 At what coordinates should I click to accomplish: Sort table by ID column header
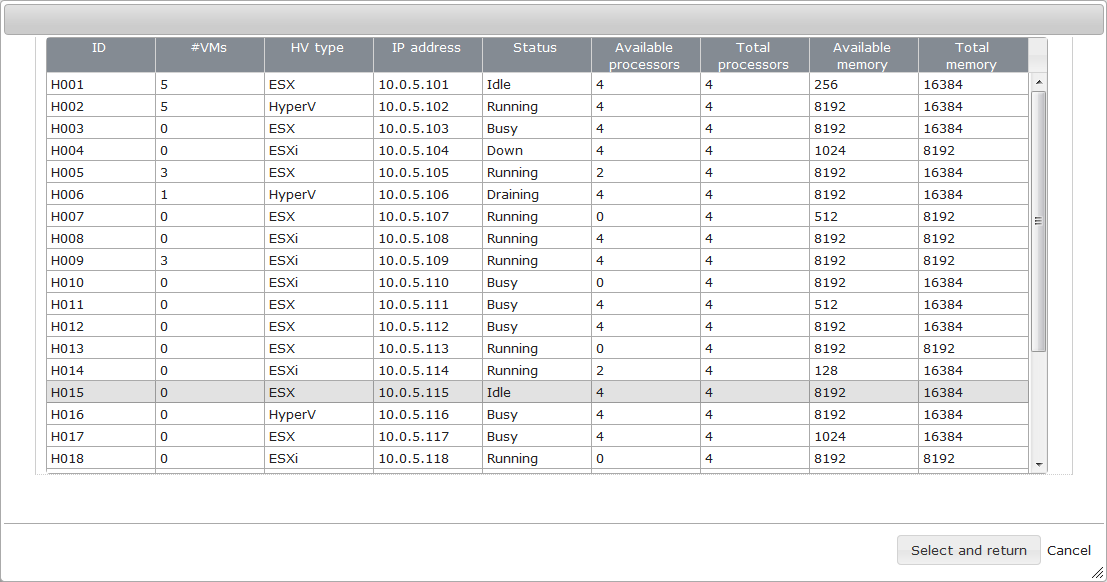click(101, 55)
